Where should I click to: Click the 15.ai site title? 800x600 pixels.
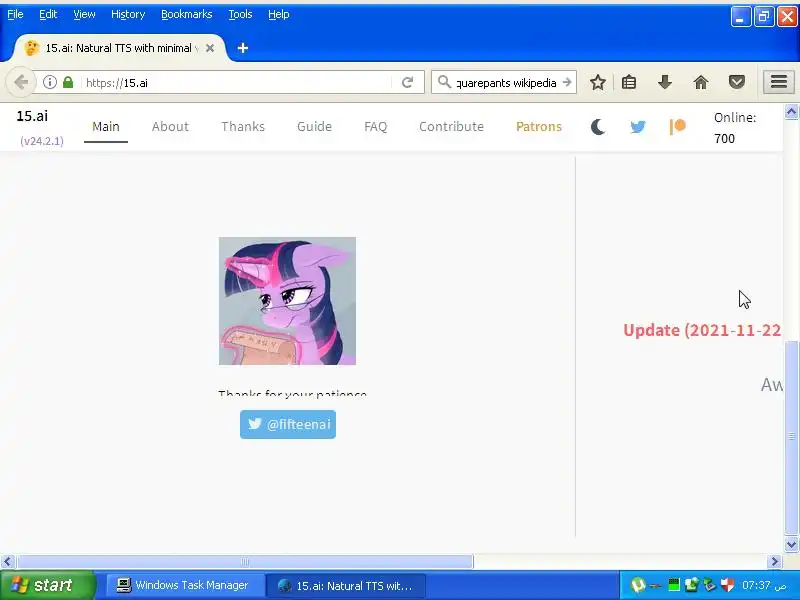32,116
